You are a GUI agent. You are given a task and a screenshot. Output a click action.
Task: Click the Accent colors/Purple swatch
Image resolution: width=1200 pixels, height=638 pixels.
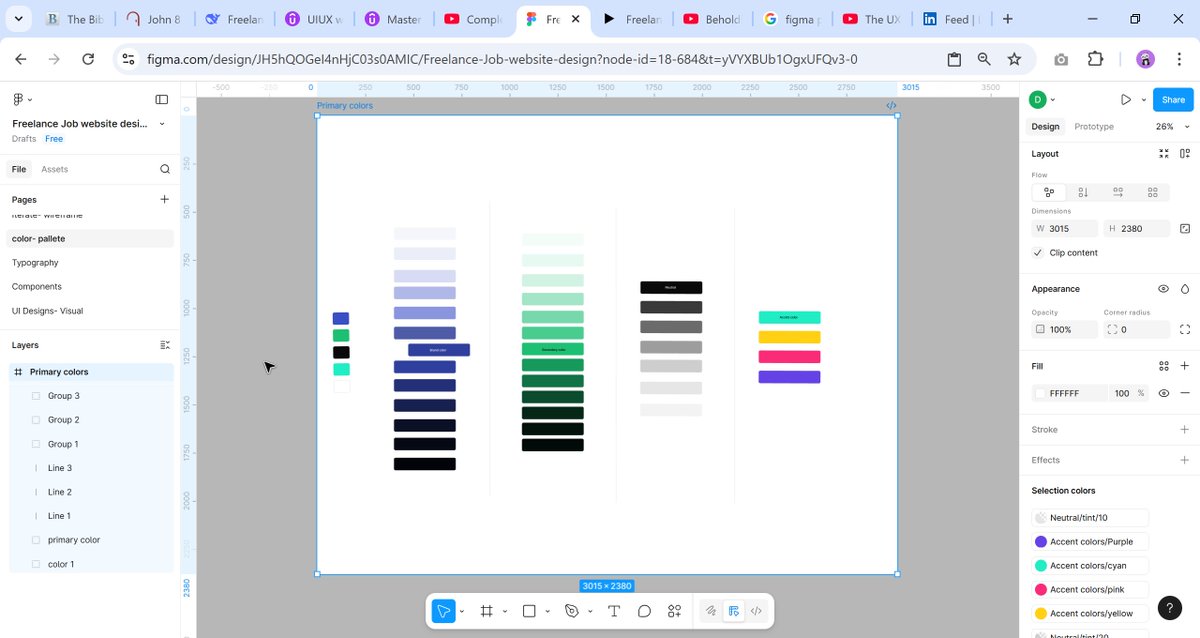[x=1042, y=541]
